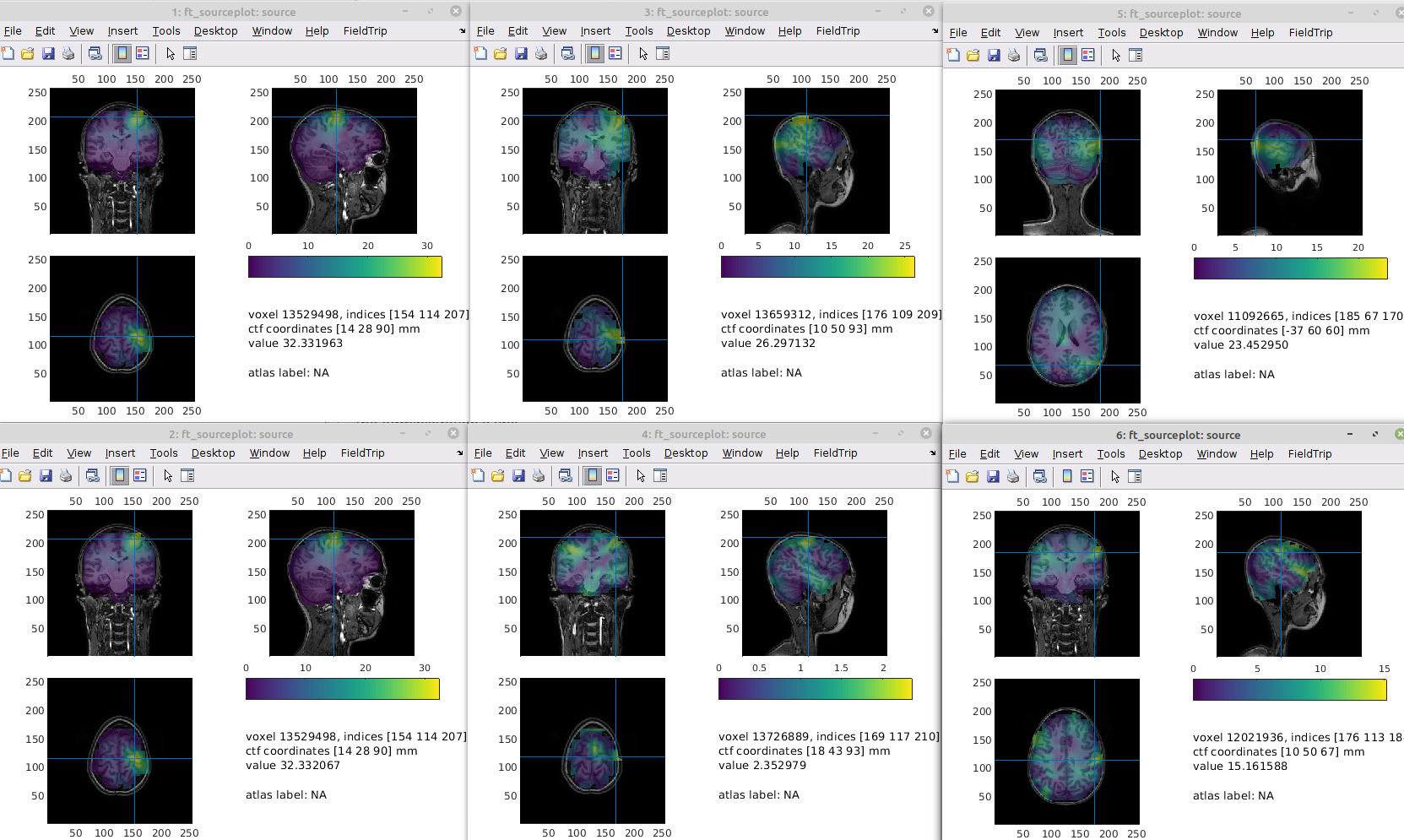Click New Figure icon in window 6
The height and width of the screenshot is (840, 1404).
(952, 476)
